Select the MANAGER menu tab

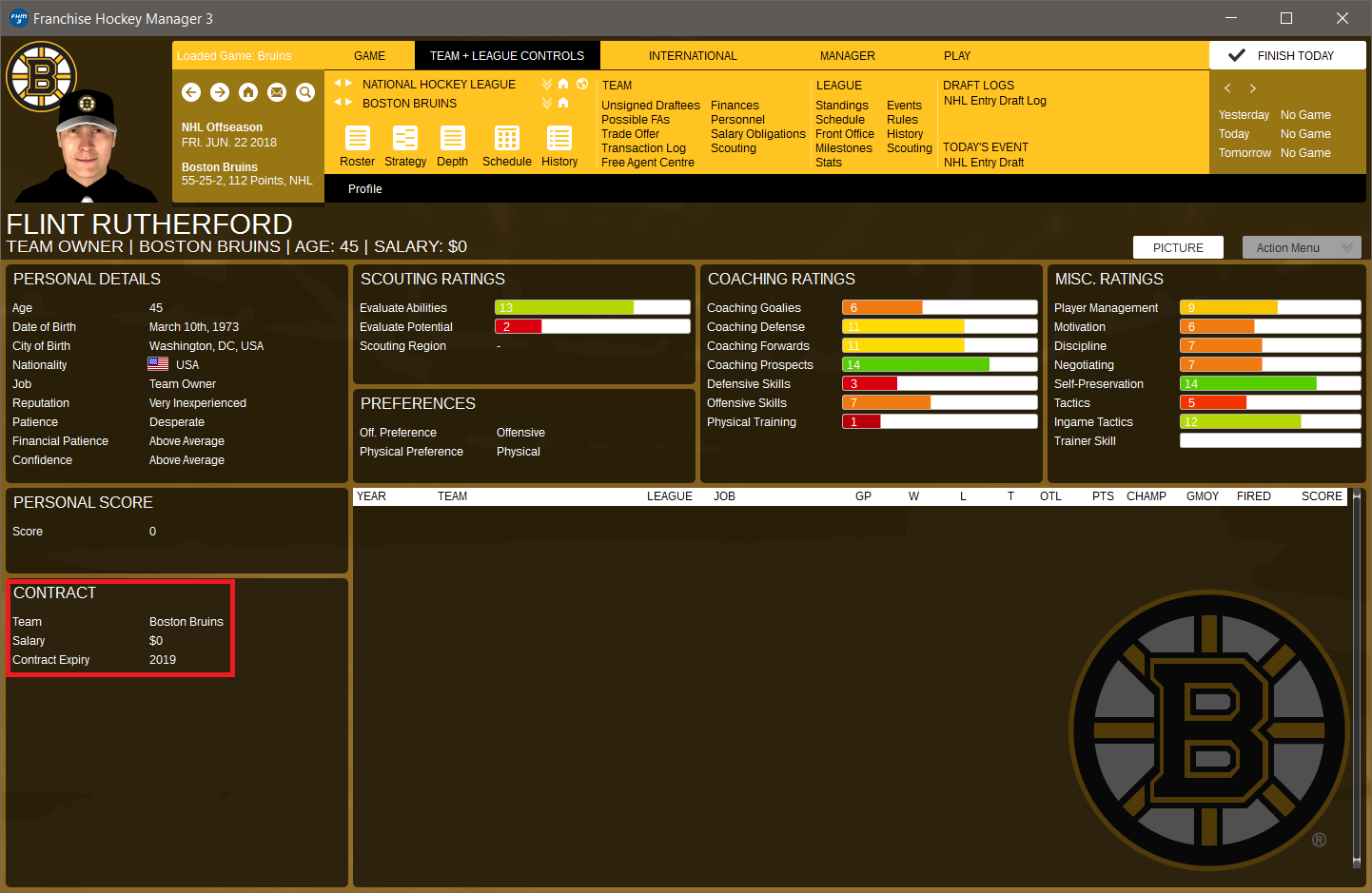847,56
